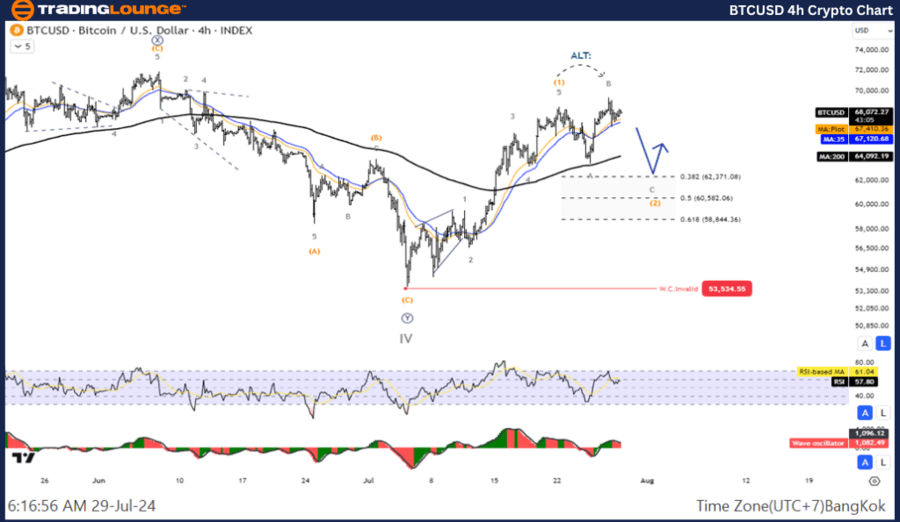Click the orange (A) wave label

click(x=314, y=252)
